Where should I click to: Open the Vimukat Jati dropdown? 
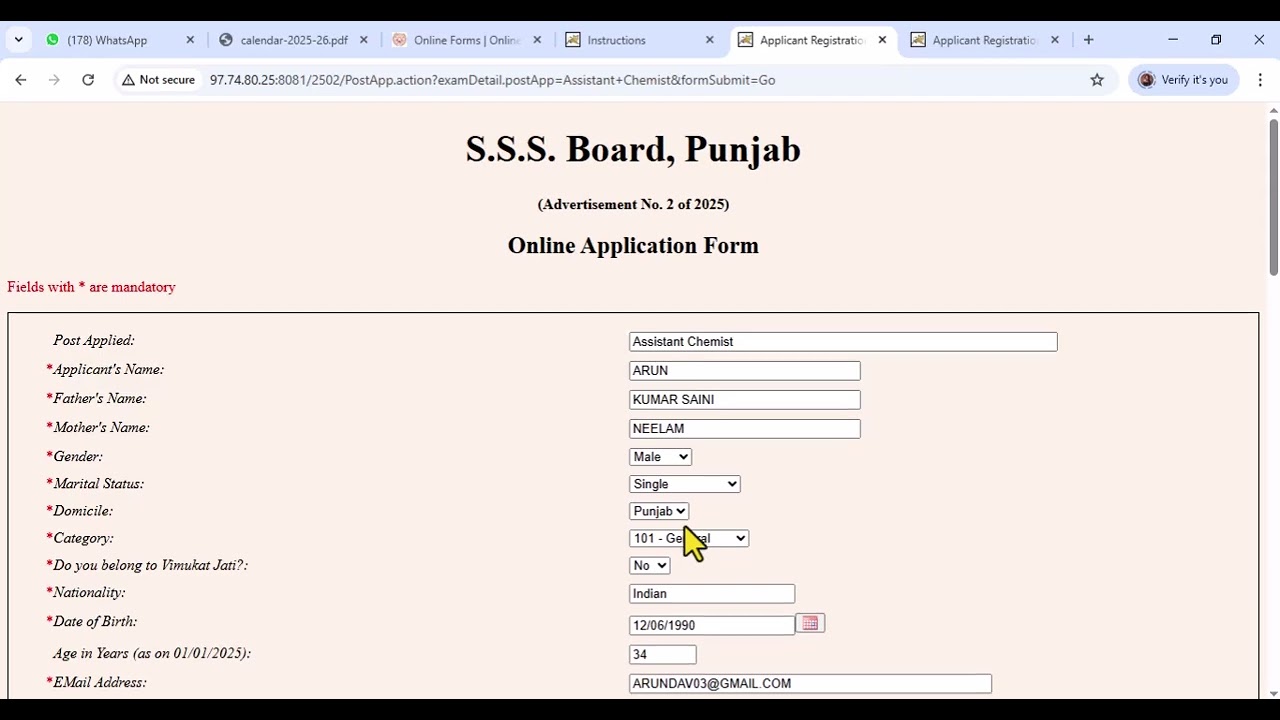(x=649, y=566)
